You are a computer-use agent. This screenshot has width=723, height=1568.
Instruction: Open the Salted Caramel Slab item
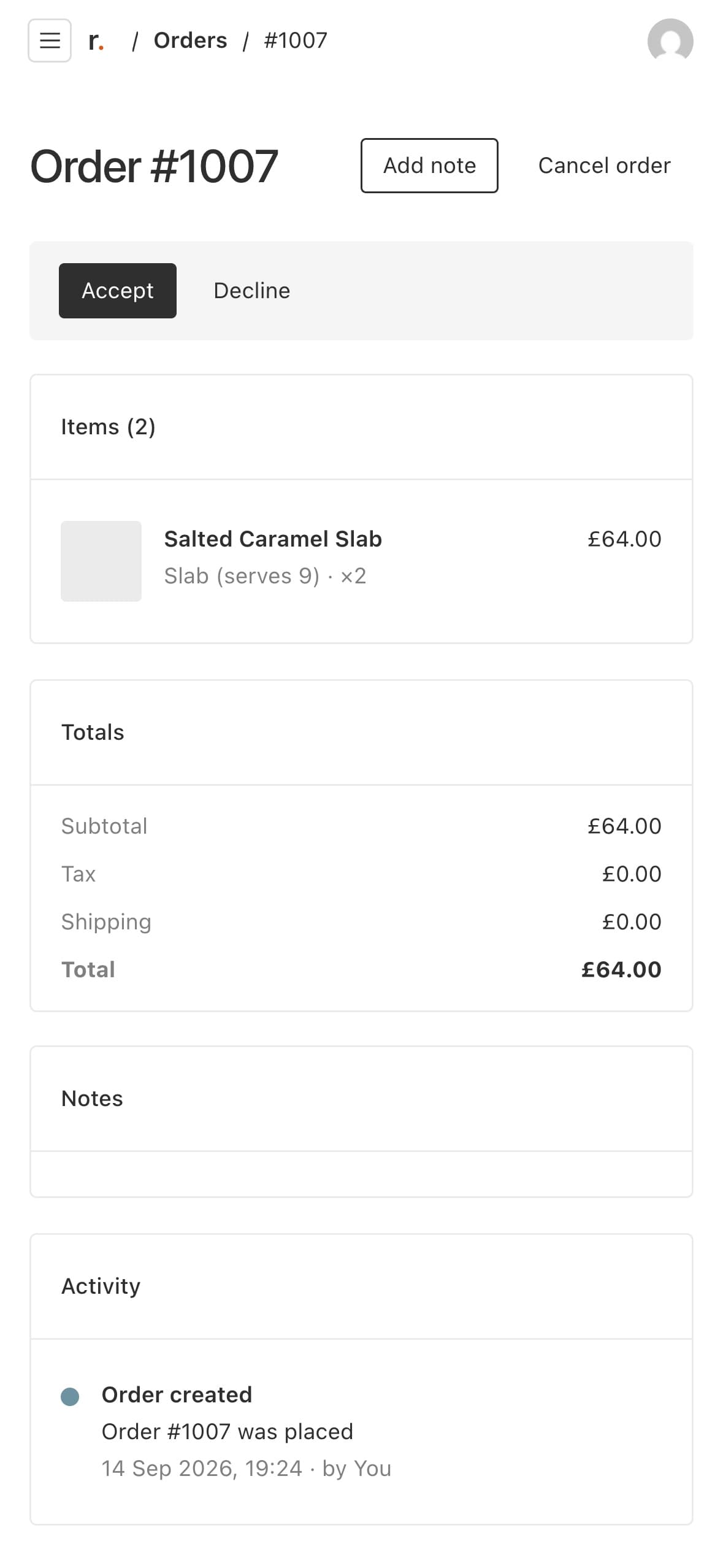[x=273, y=539]
